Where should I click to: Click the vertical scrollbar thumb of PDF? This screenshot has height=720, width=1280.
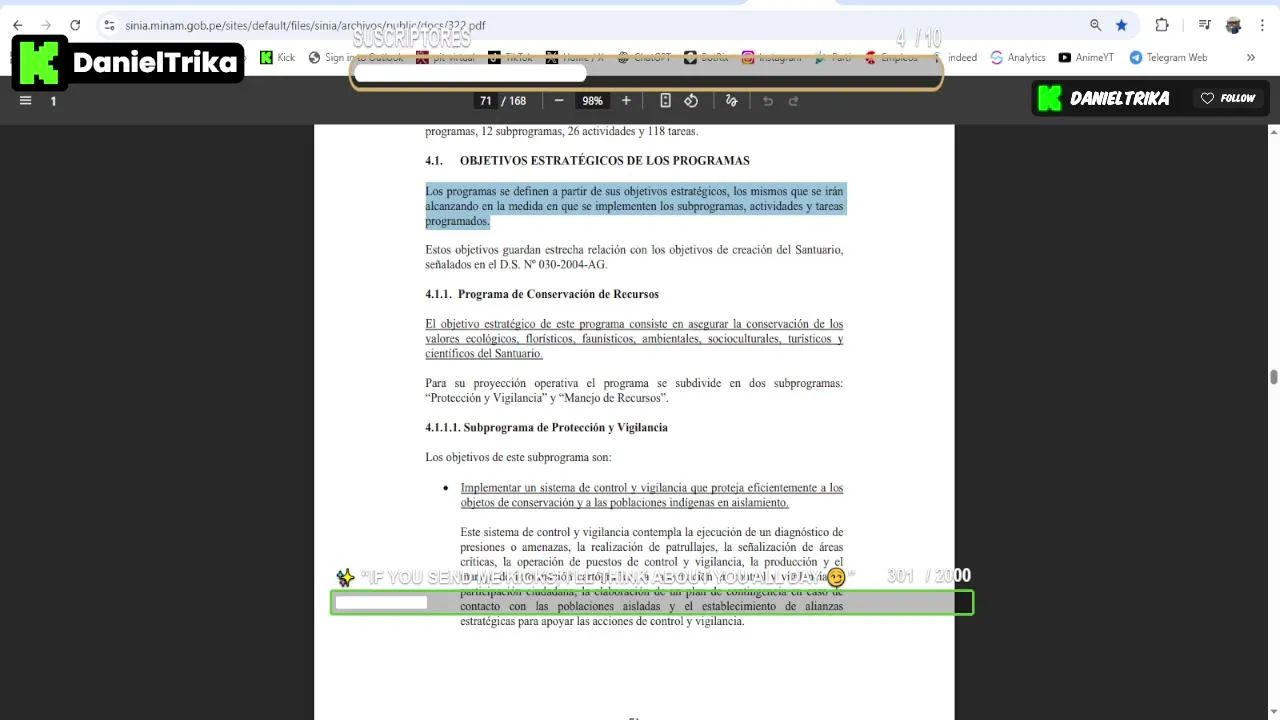coord(1273,376)
